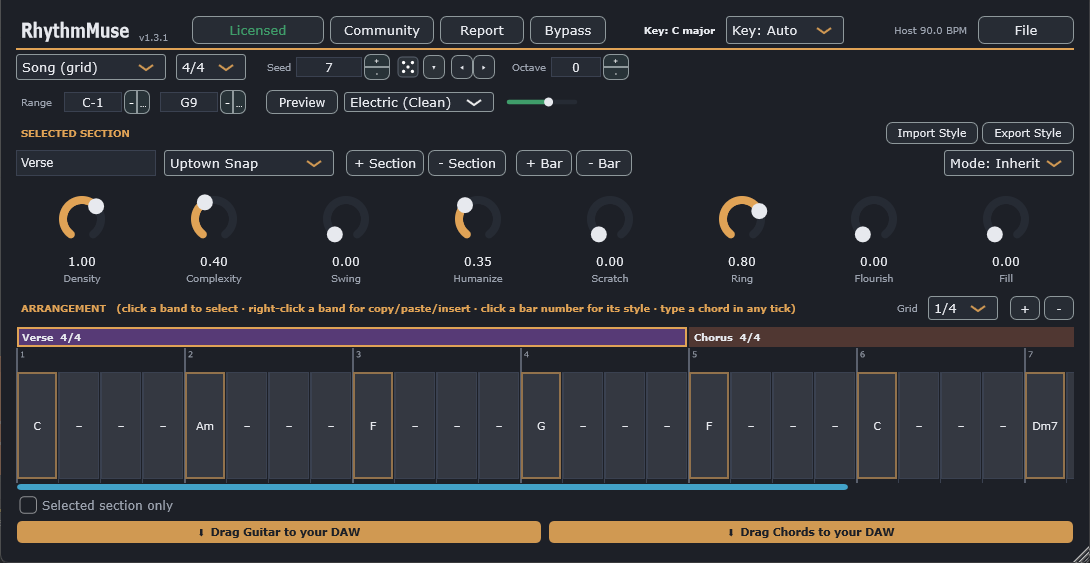Open the Electric (Clean) instrument dropdown
The image size is (1090, 563).
click(x=419, y=102)
